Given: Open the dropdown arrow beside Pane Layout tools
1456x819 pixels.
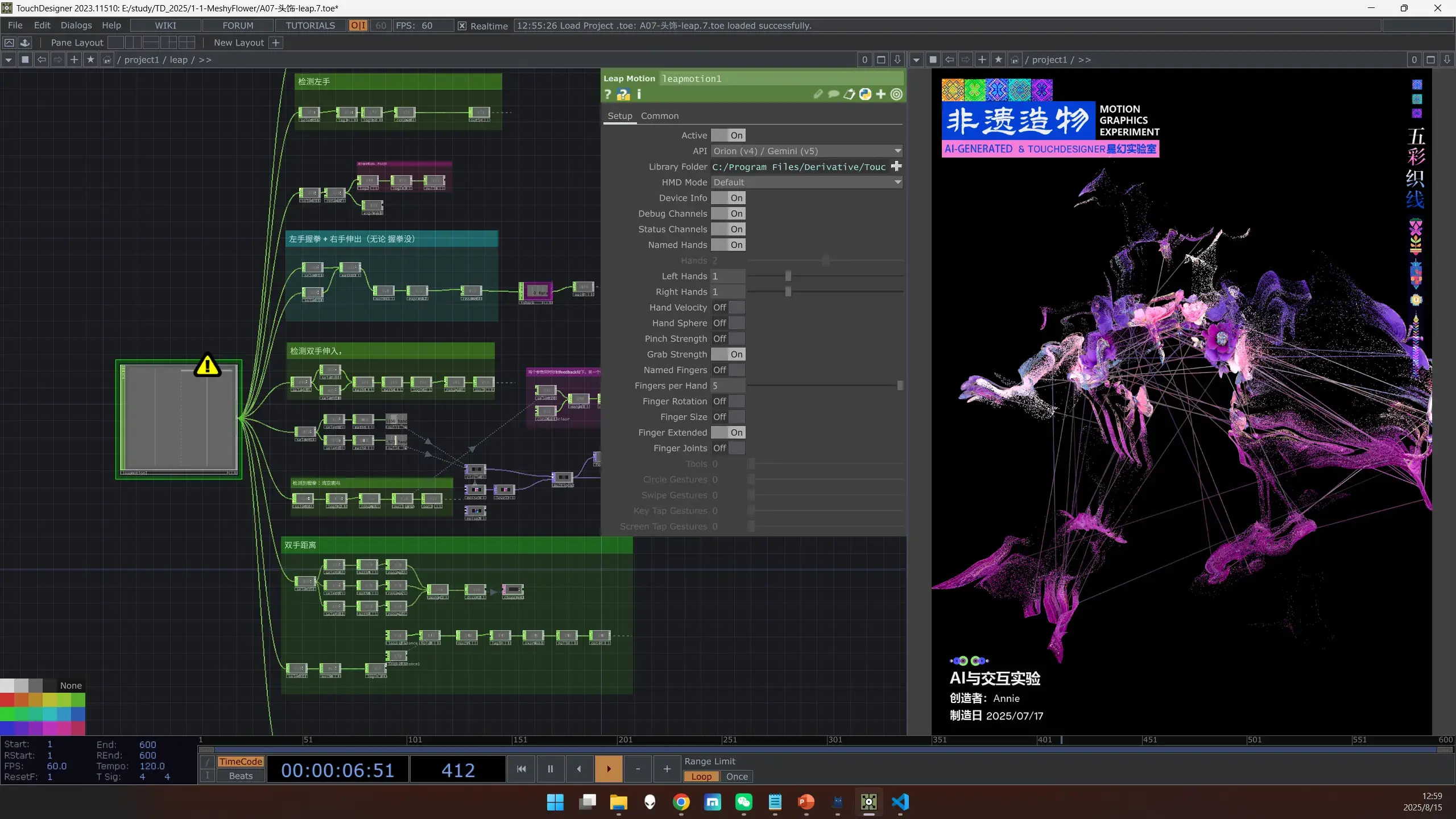Looking at the screenshot, I should (x=9, y=59).
